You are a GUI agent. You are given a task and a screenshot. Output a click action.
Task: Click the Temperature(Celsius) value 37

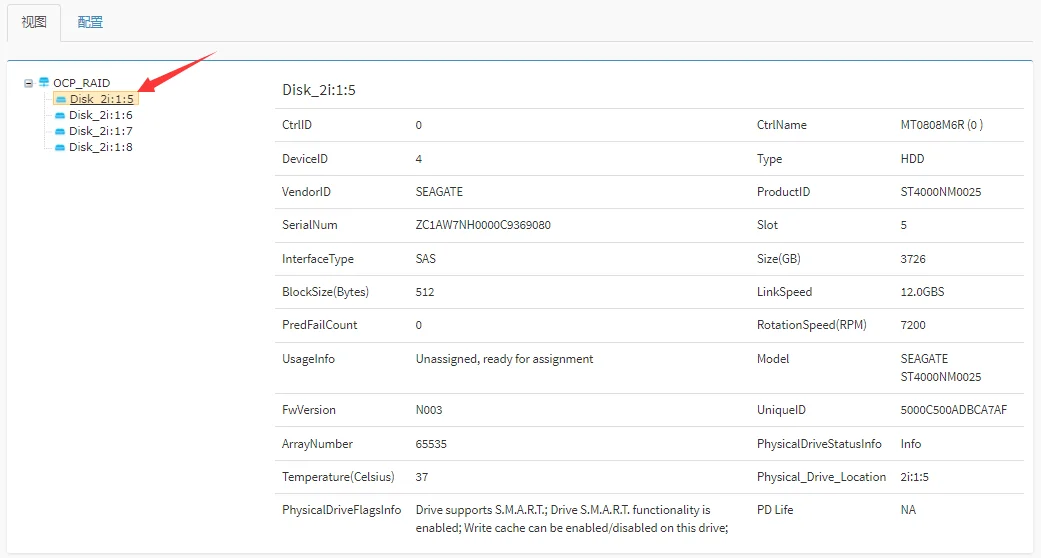pos(422,478)
